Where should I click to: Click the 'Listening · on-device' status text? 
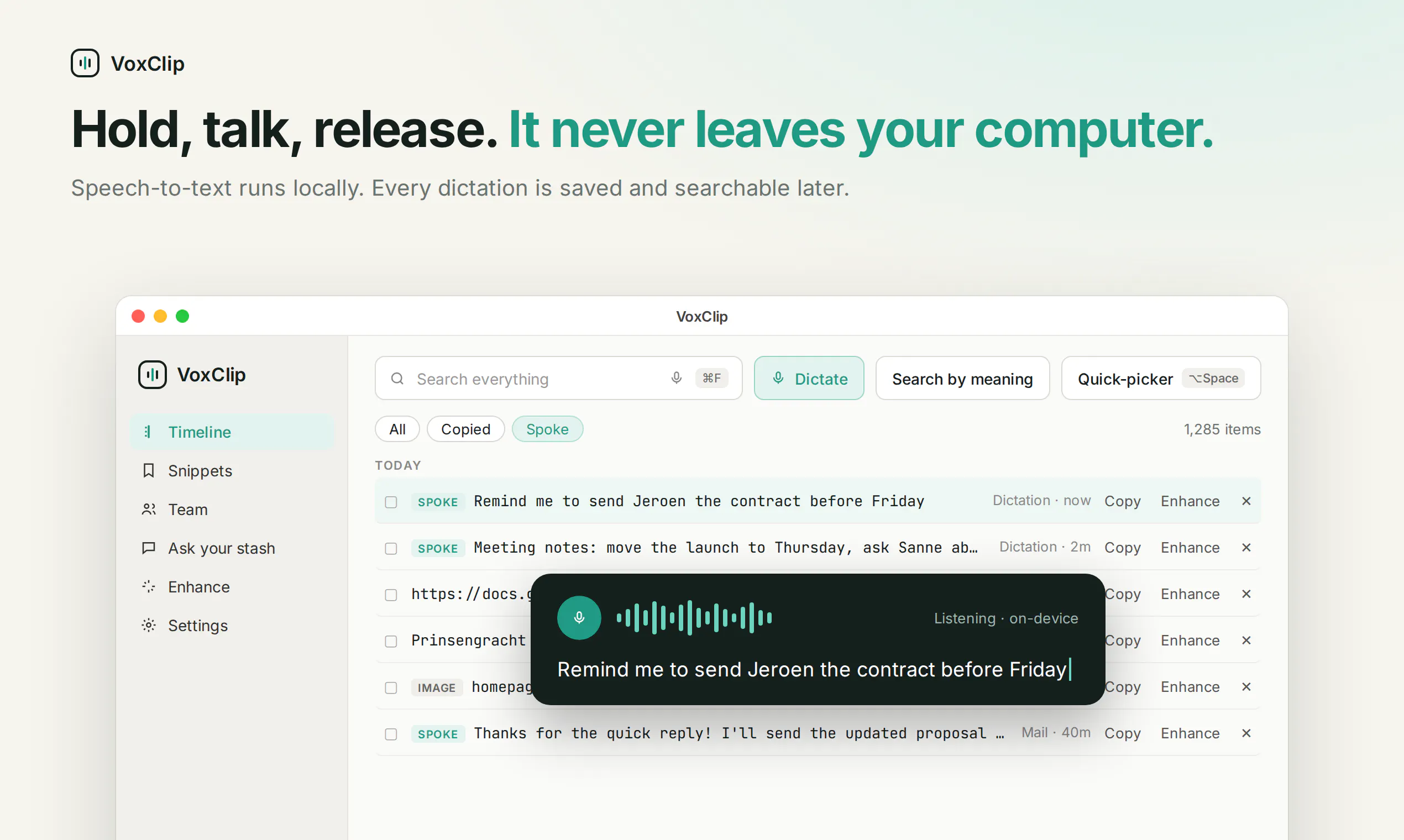(x=1006, y=618)
